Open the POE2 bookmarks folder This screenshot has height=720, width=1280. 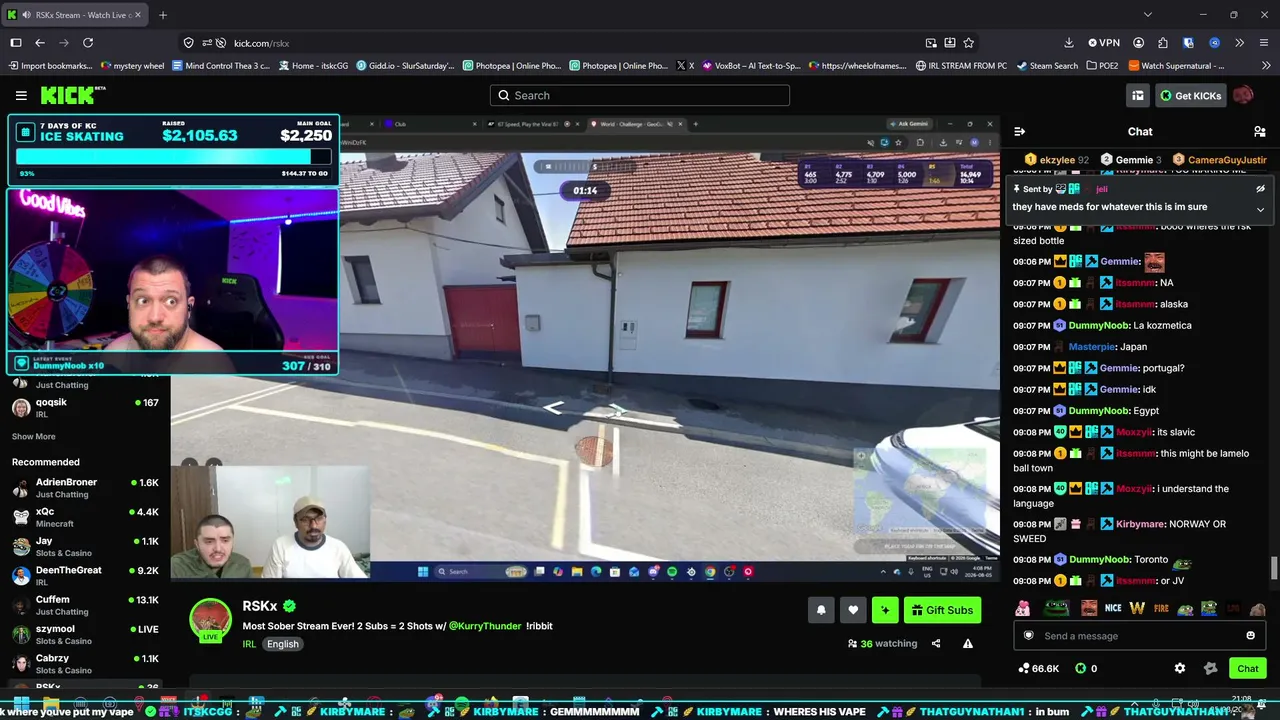click(1101, 66)
